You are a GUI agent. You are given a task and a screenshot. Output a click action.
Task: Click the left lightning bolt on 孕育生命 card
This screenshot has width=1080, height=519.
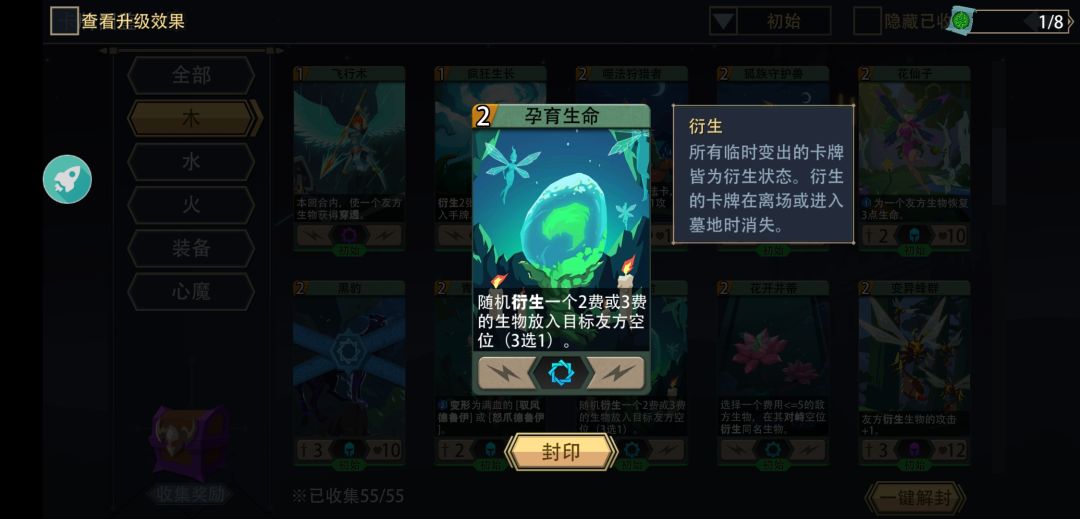pyautogui.click(x=503, y=372)
